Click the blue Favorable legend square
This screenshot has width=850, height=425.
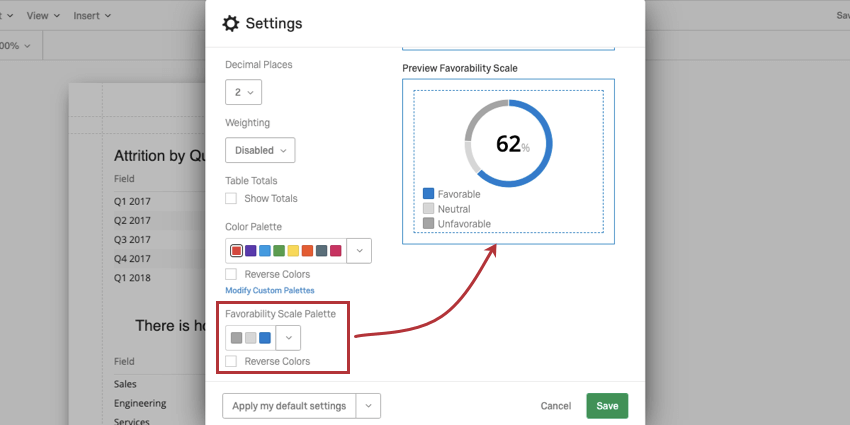point(428,194)
